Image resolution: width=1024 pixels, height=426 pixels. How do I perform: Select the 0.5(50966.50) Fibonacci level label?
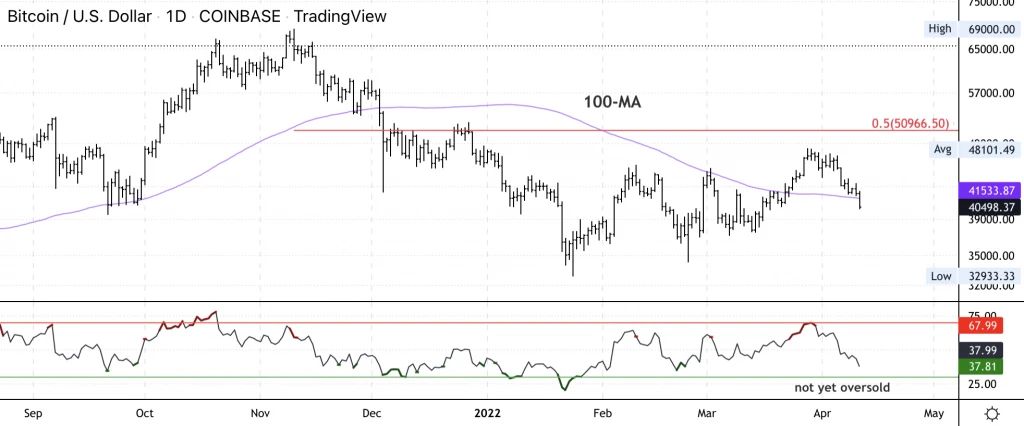click(x=911, y=123)
